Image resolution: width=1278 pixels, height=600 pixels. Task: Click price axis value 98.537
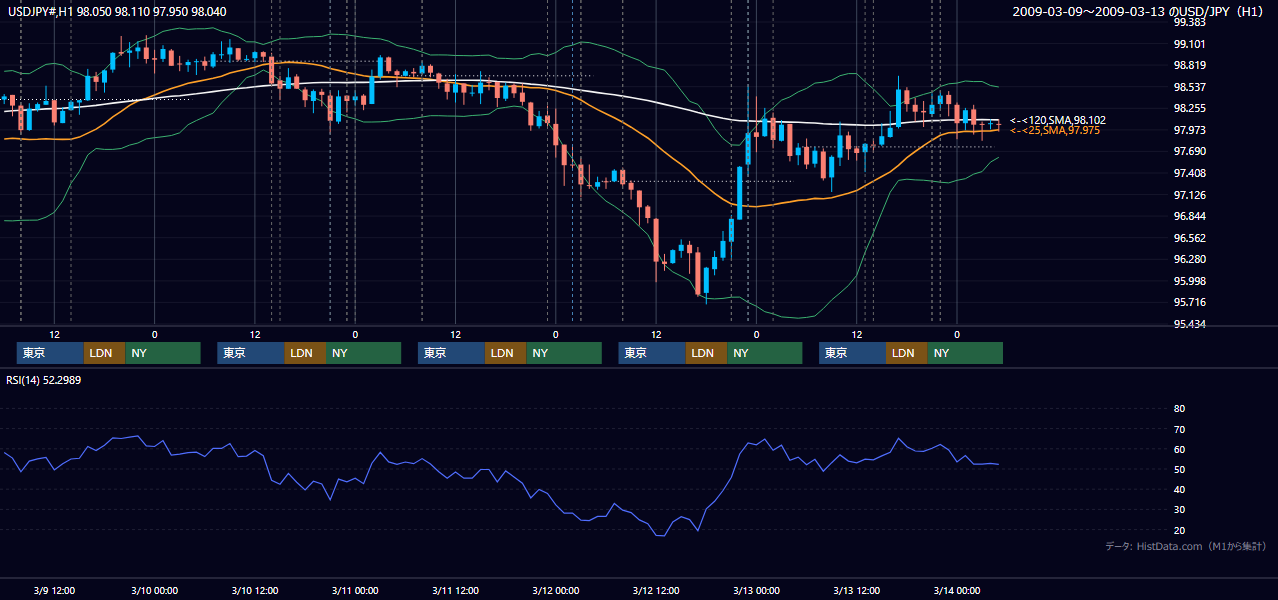1189,87
